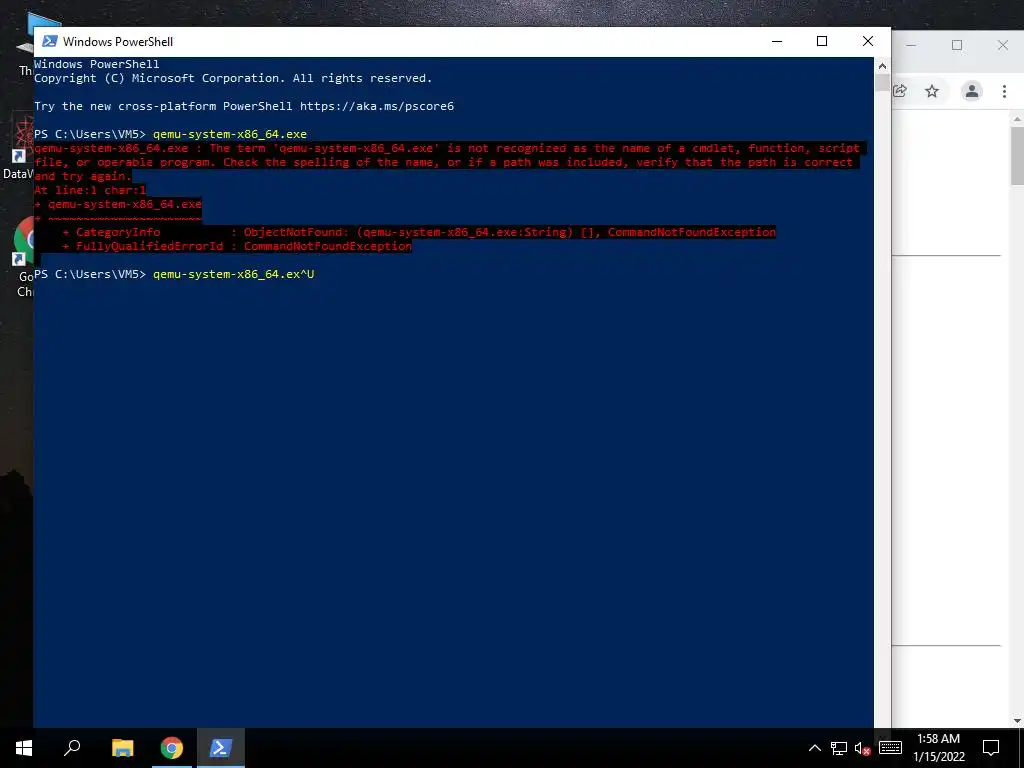Switch to Google Chrome in the taskbar
The image size is (1024, 768).
click(172, 748)
